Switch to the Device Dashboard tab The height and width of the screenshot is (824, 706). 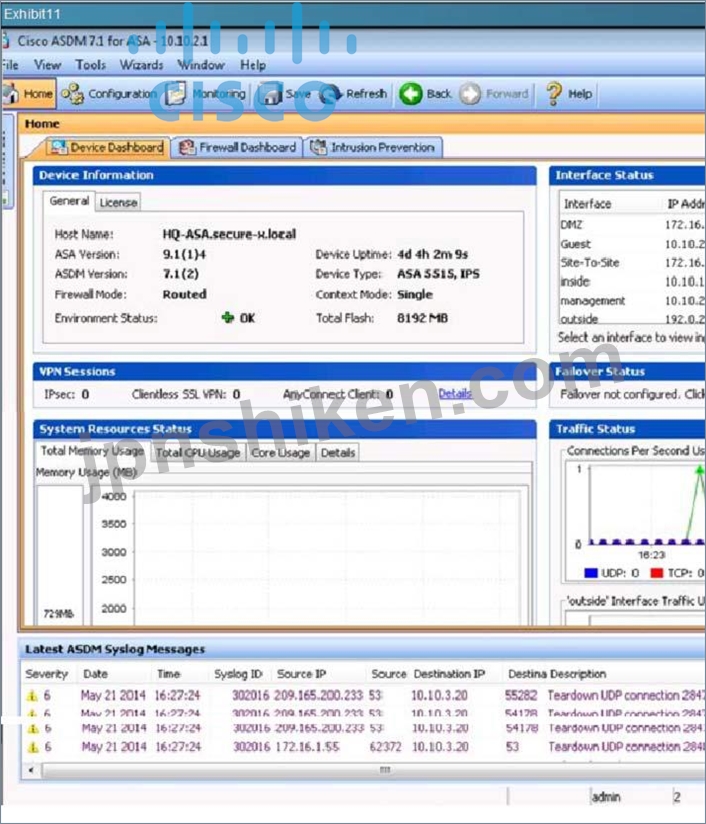tap(108, 147)
